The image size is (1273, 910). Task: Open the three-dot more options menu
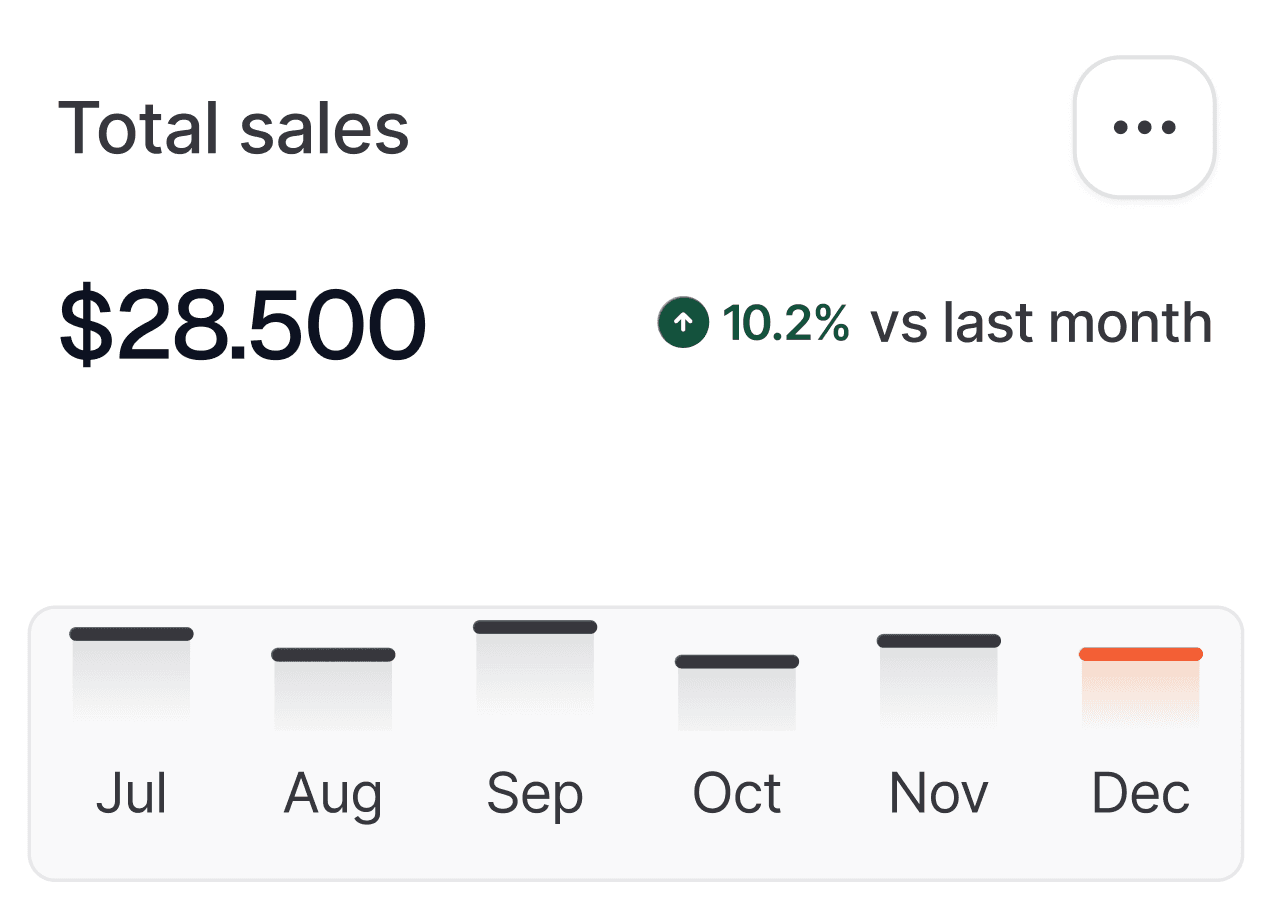tap(1144, 127)
